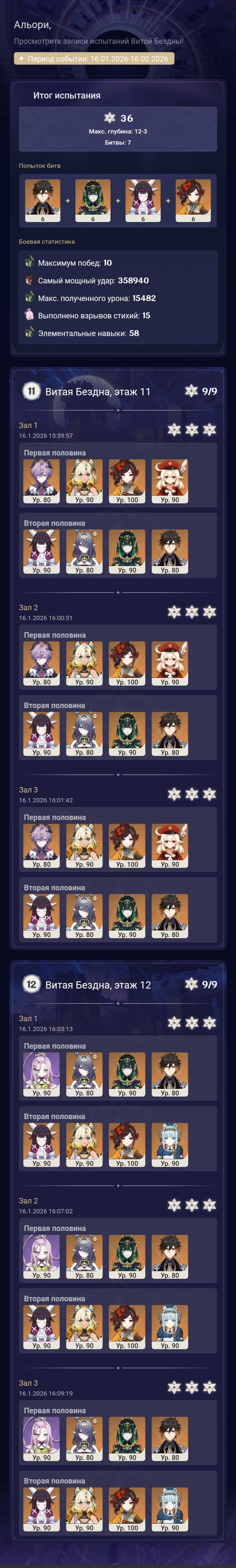Open the blue-haired Ур. 90 portrait in floor 12 Зал 1

(x=169, y=1145)
